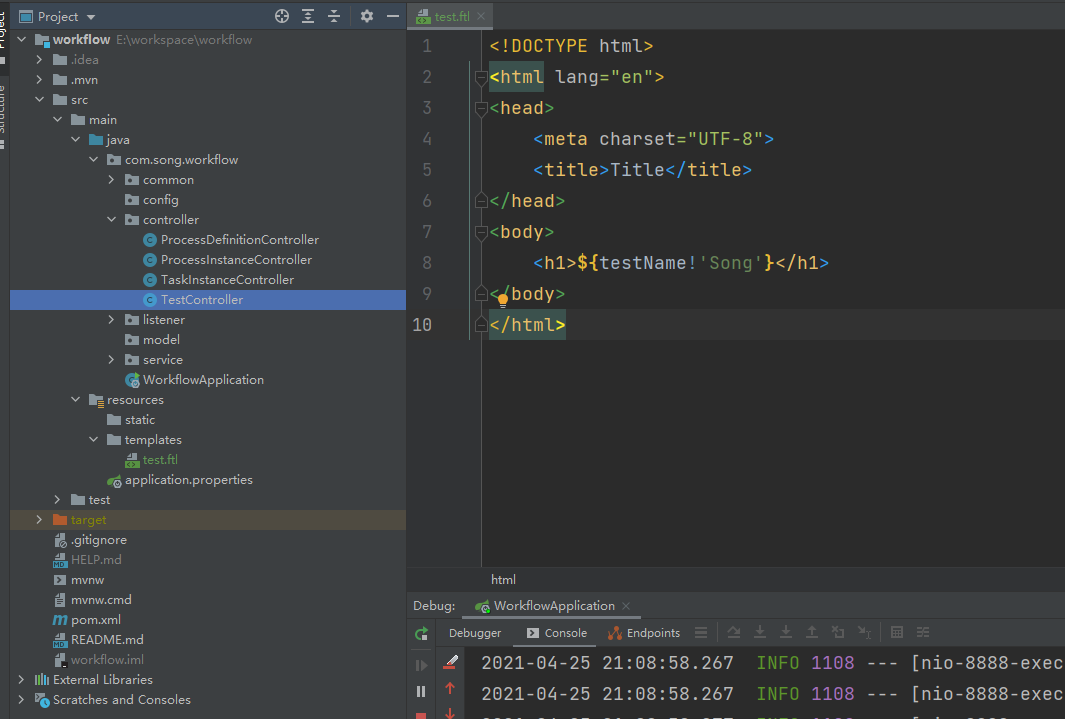Switch to the Debugger tab
Image resolution: width=1065 pixels, height=719 pixels.
click(475, 633)
